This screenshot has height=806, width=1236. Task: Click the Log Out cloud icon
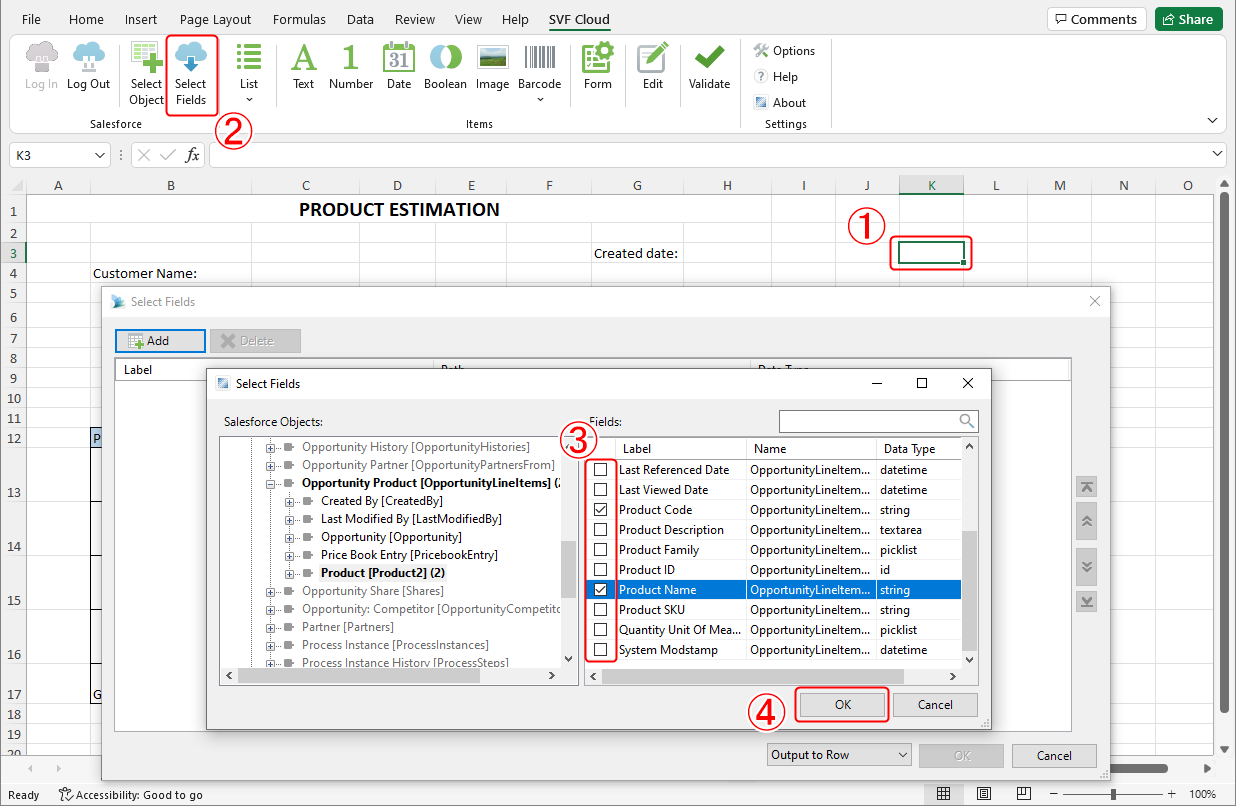pos(88,66)
